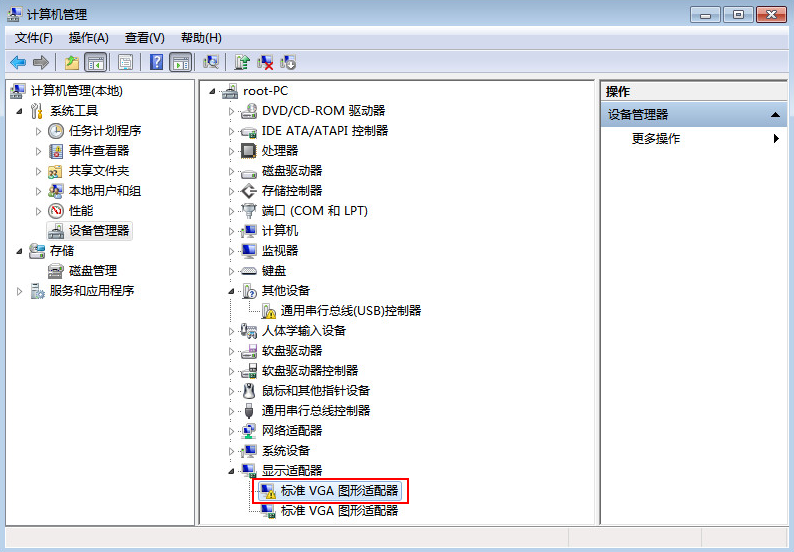794x552 pixels.
Task: Click the 计算机 category icon
Action: 249,231
